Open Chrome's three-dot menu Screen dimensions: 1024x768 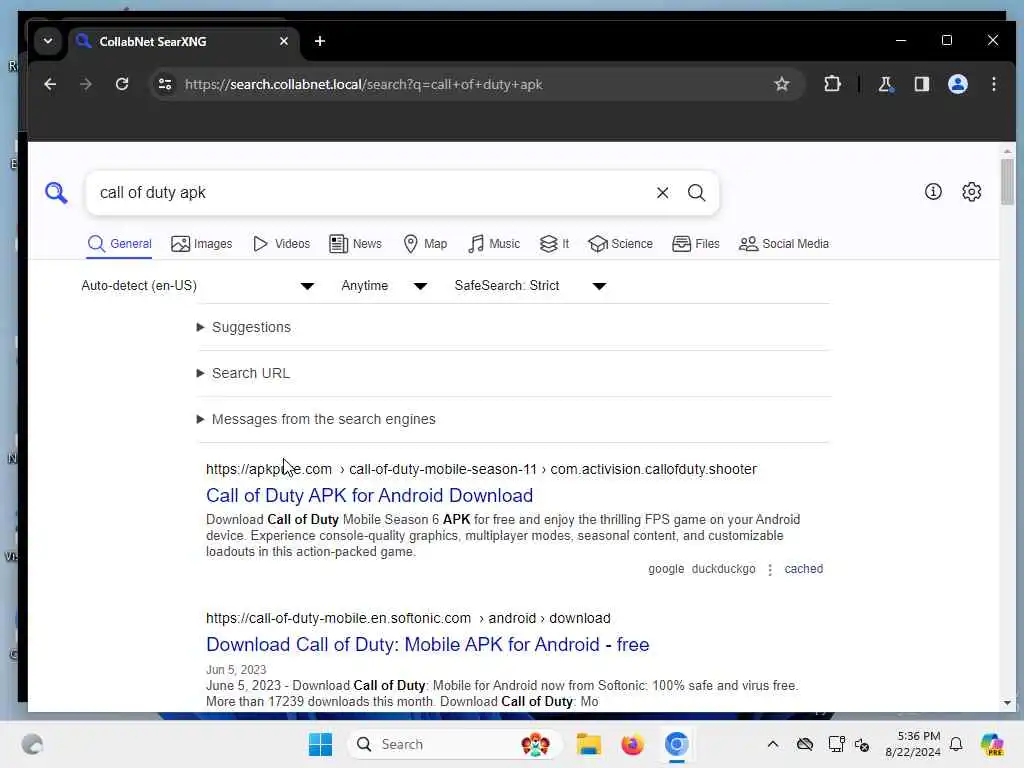point(993,84)
